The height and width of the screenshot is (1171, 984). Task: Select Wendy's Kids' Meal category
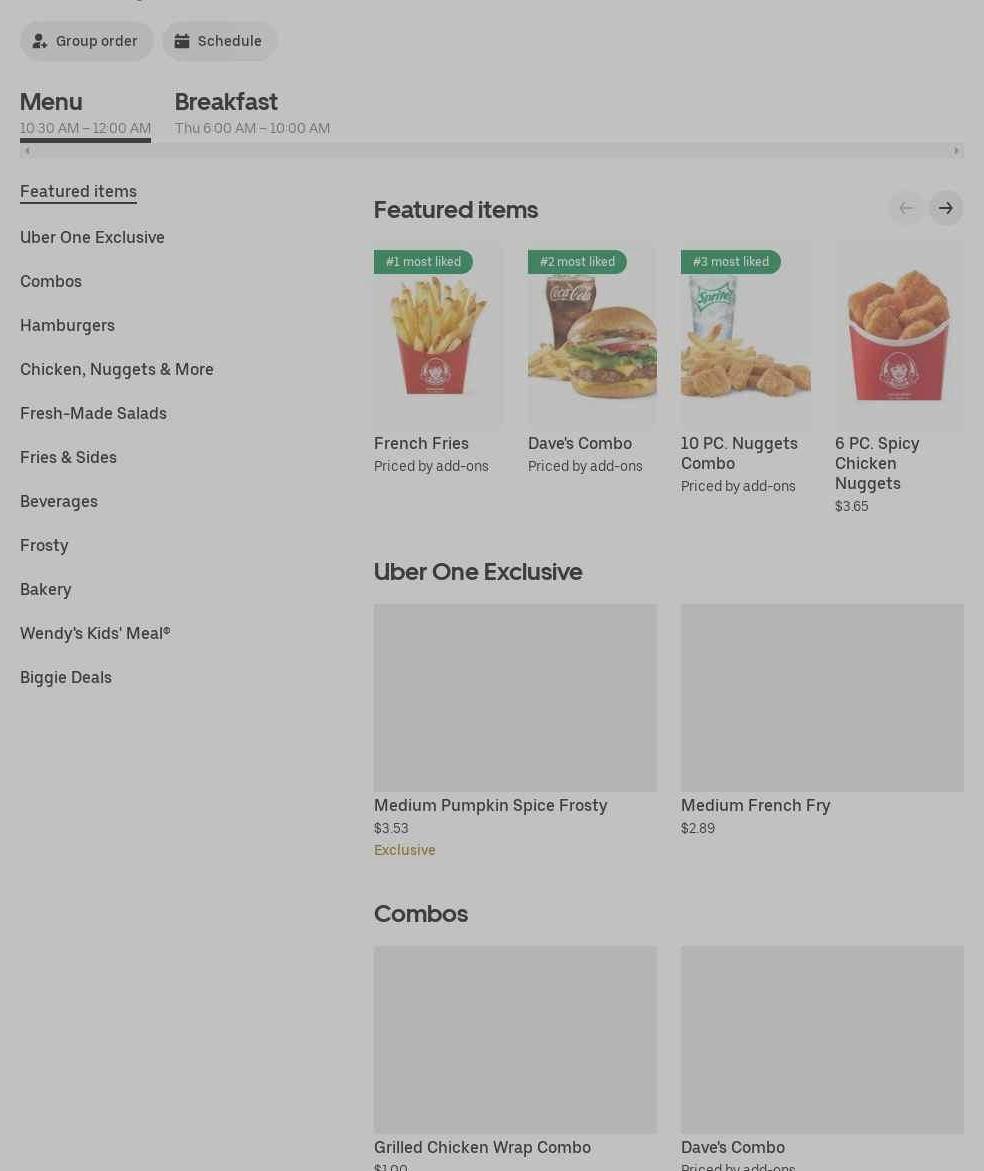[x=95, y=633]
